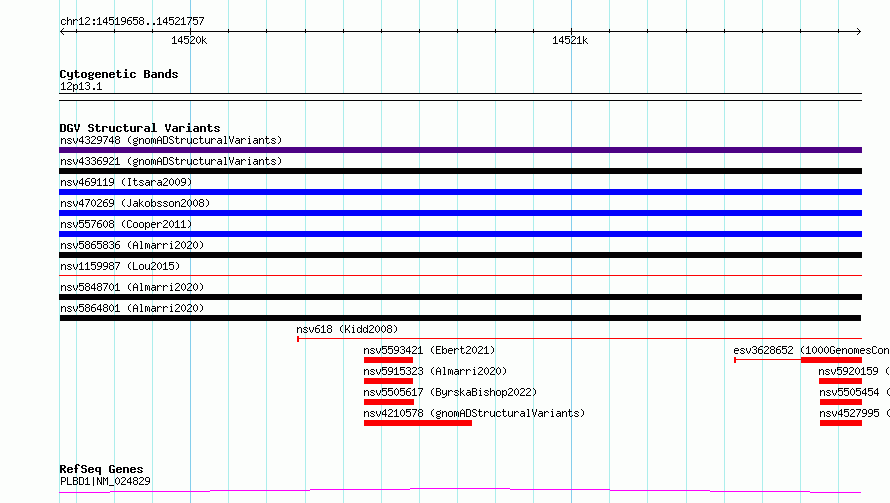Open variant nsv5865836 (Almarri2020)

point(132,245)
